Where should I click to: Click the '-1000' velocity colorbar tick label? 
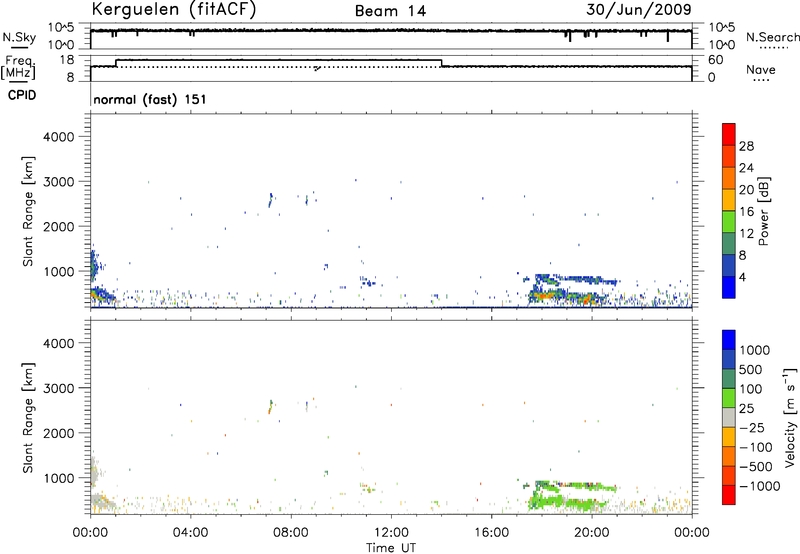point(760,486)
